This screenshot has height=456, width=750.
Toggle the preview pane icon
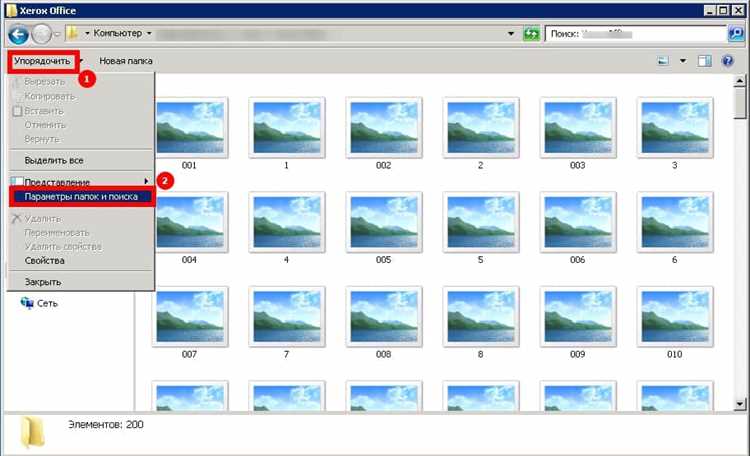click(x=704, y=61)
